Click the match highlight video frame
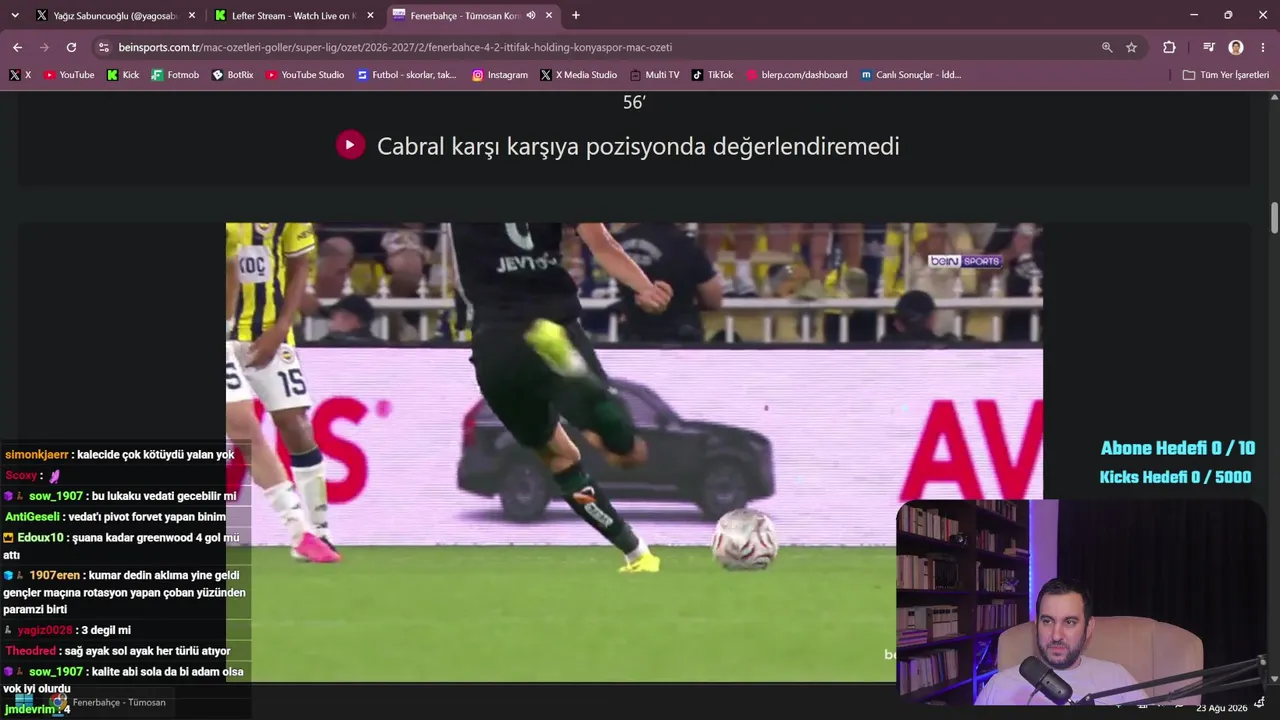The width and height of the screenshot is (1280, 720). click(634, 452)
